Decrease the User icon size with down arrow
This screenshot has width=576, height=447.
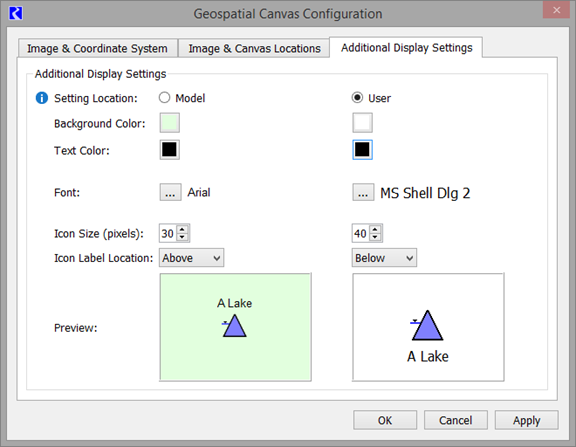pos(375,237)
